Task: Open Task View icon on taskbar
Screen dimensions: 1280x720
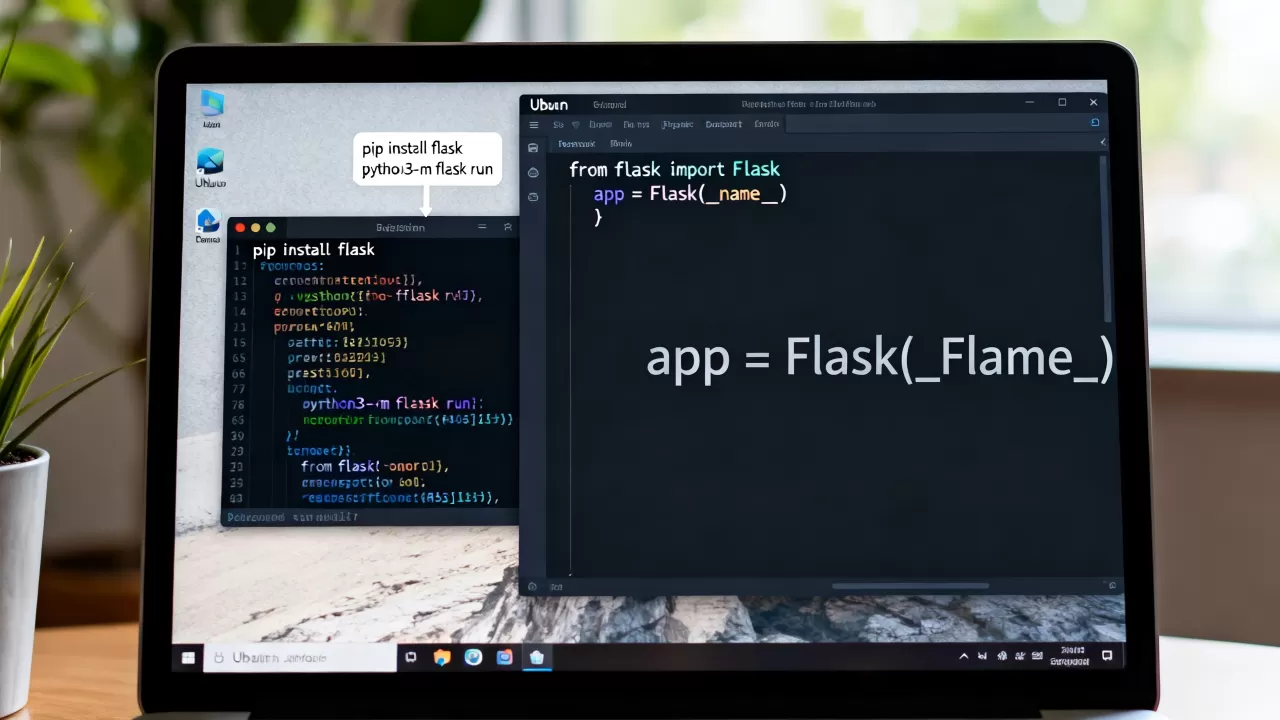Action: coord(411,657)
